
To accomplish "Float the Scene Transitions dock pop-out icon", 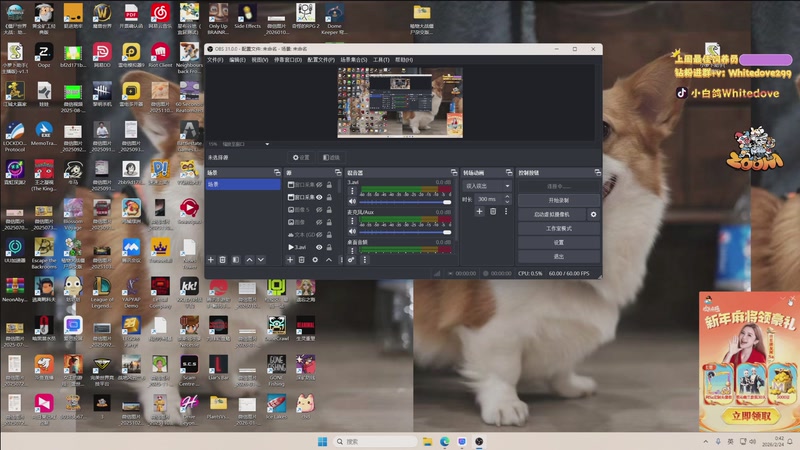I will coord(509,172).
